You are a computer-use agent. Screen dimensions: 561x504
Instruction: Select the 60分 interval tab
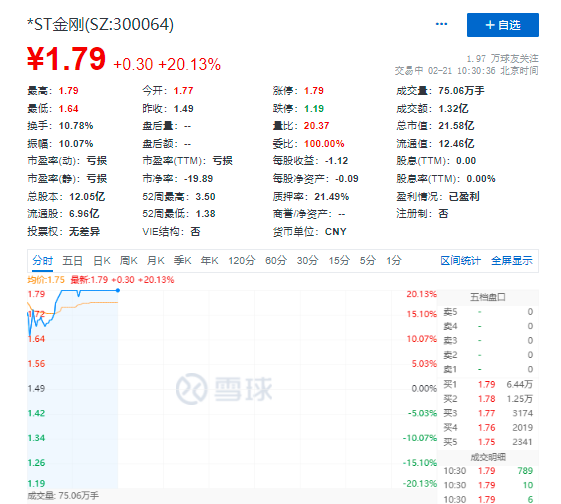[276, 261]
